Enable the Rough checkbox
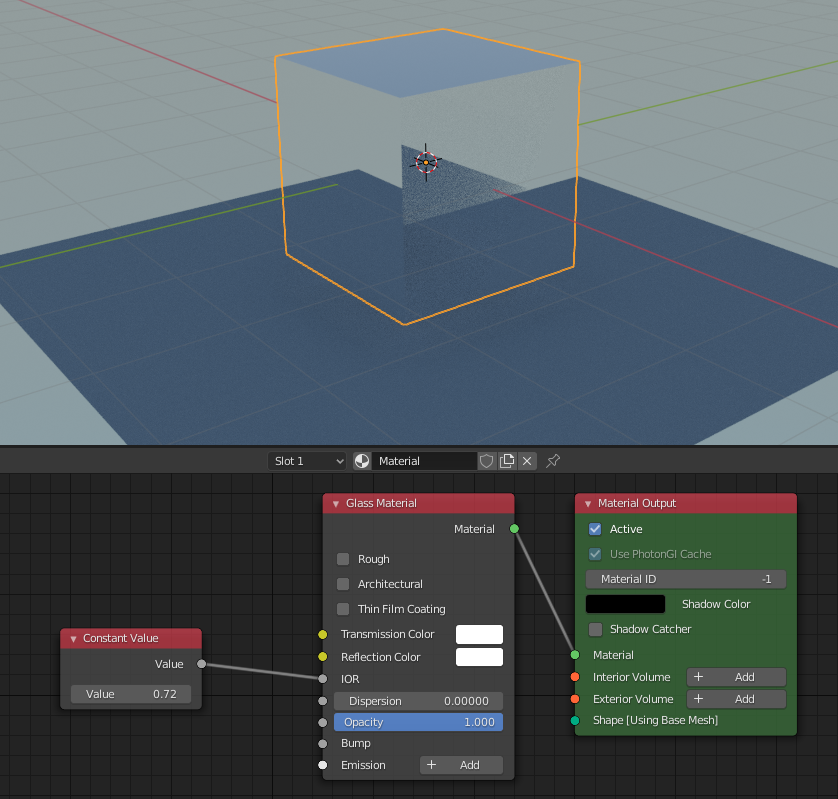This screenshot has height=799, width=838. (343, 559)
